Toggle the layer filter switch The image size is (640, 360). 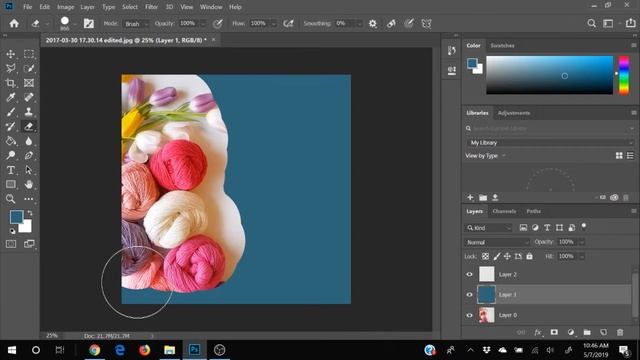pyautogui.click(x=584, y=226)
